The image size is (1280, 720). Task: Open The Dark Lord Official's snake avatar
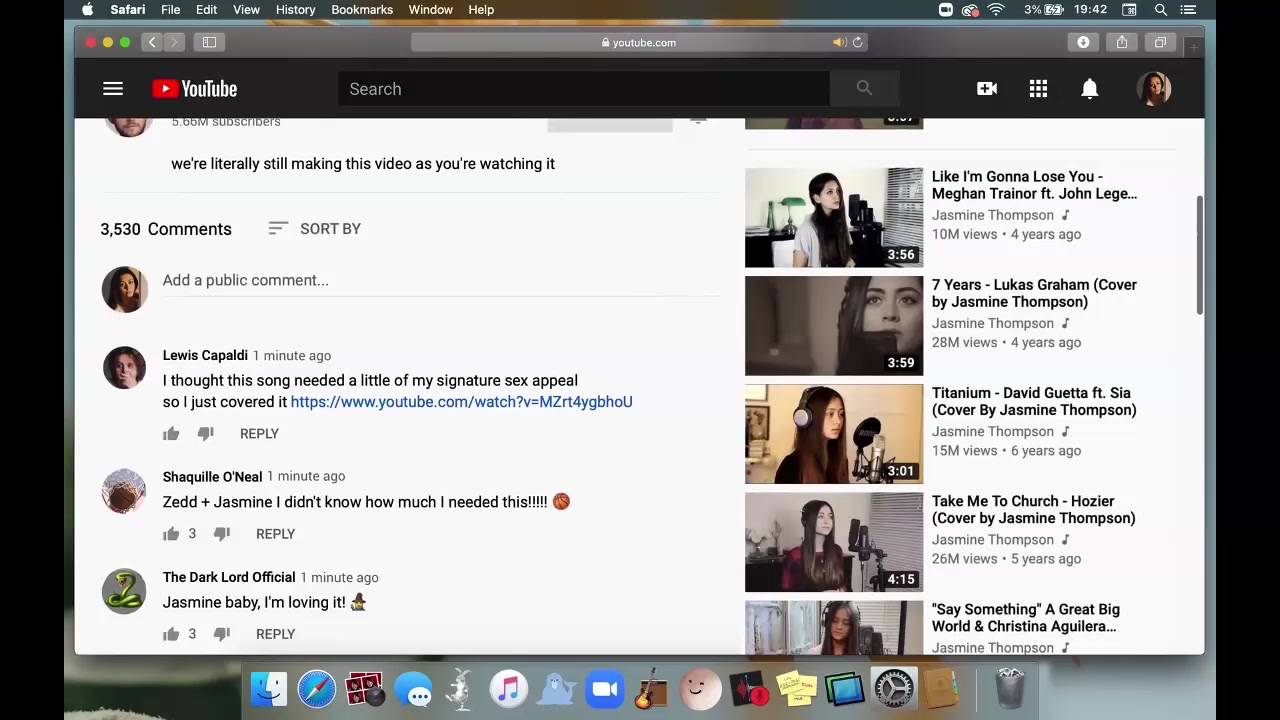[x=124, y=591]
